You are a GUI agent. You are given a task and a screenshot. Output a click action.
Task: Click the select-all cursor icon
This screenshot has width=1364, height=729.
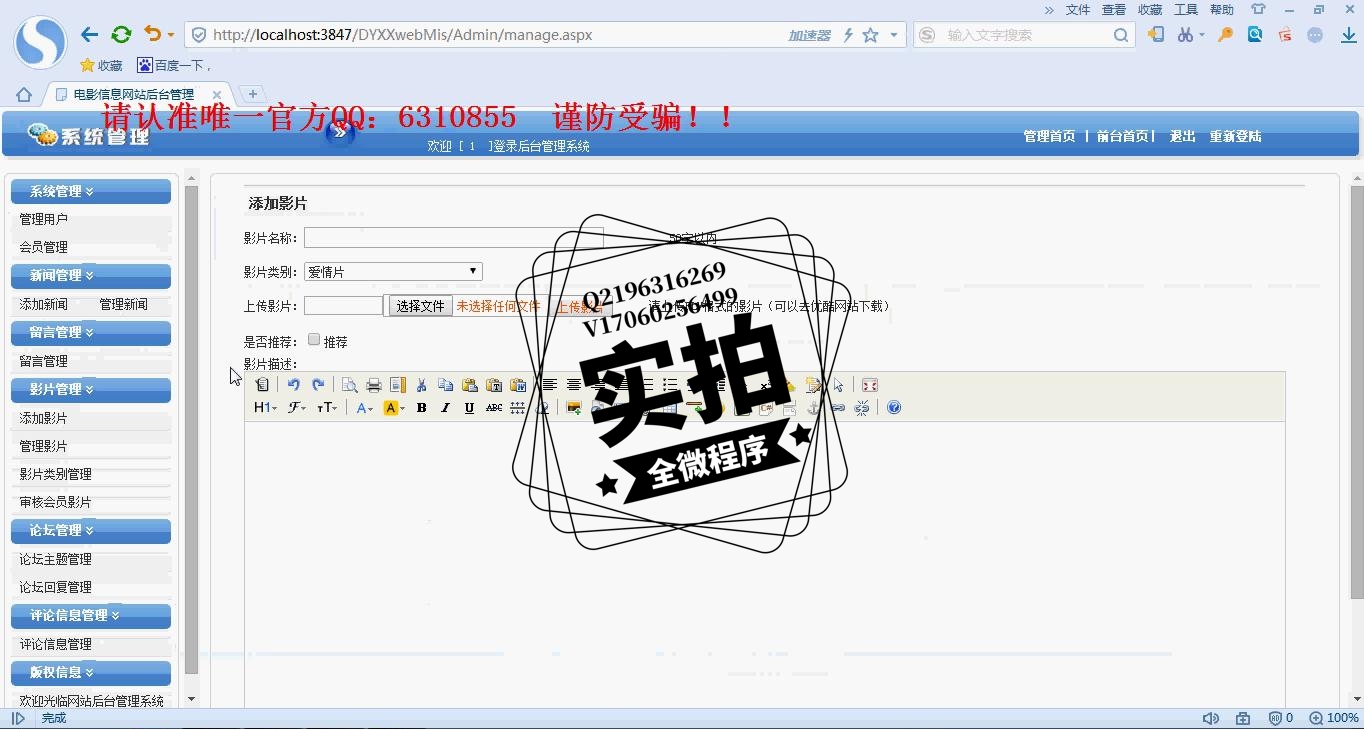[838, 385]
